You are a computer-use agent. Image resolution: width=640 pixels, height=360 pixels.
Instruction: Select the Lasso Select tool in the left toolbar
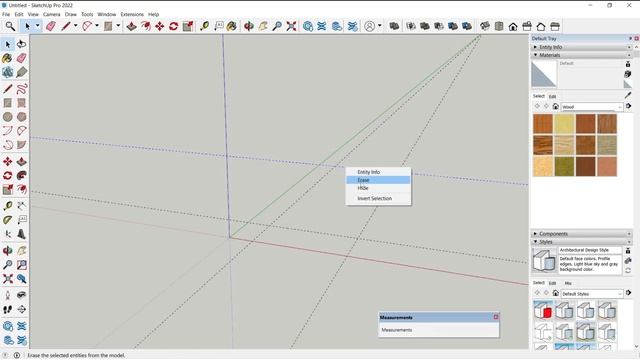click(x=22, y=44)
